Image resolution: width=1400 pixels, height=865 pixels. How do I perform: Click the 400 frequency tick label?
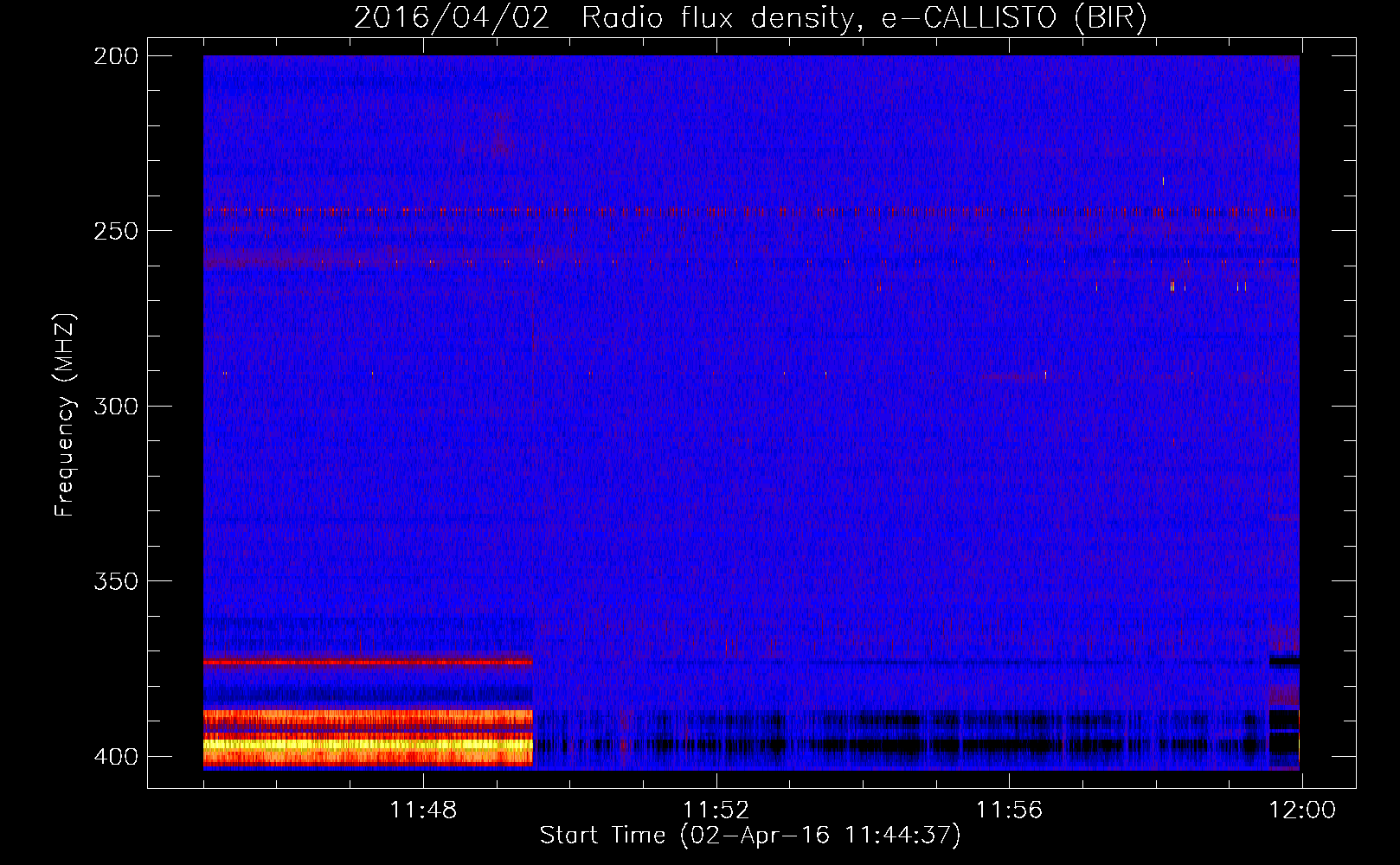click(x=115, y=757)
